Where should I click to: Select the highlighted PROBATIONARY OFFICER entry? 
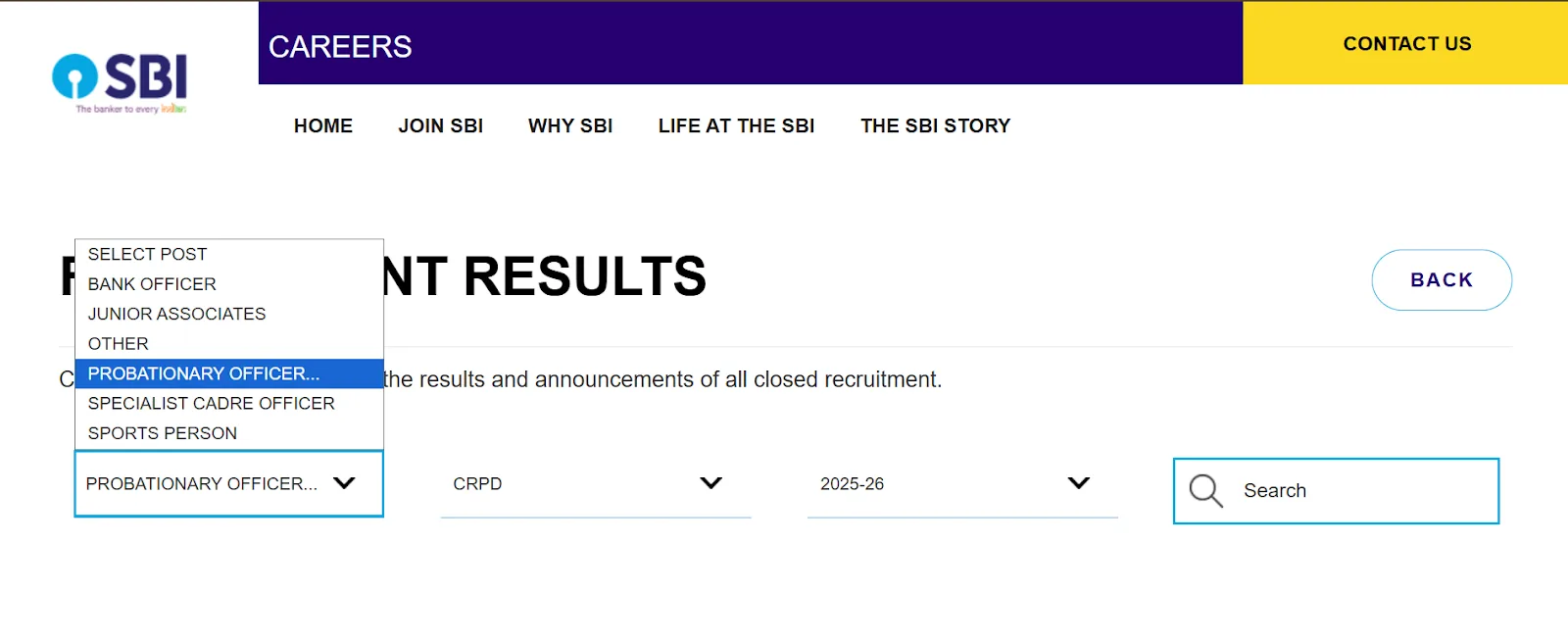click(202, 373)
